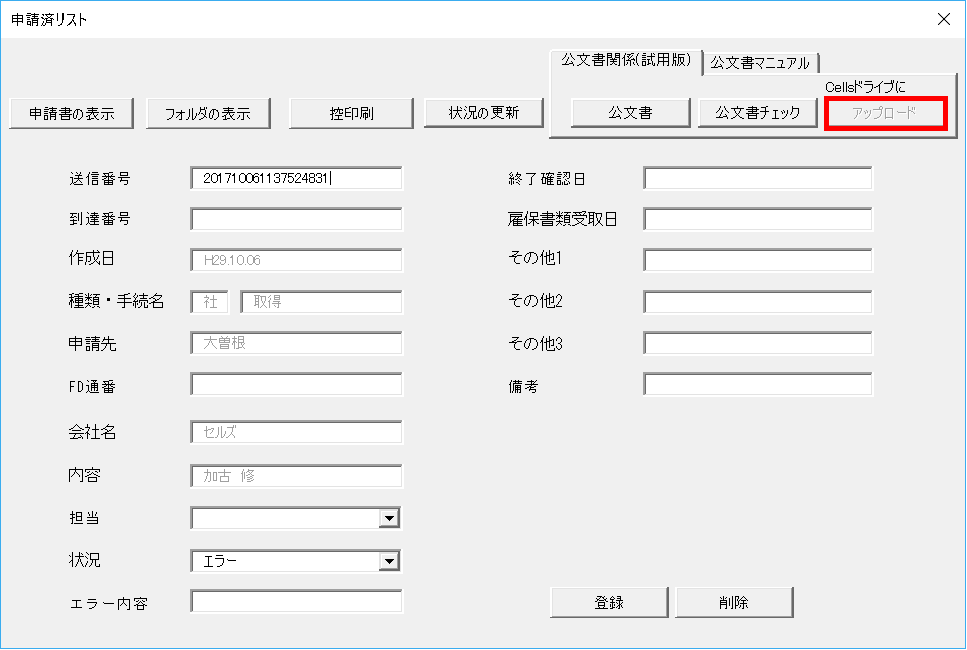
Task: Click the 会社名 label text
Action: pyautogui.click(x=92, y=432)
